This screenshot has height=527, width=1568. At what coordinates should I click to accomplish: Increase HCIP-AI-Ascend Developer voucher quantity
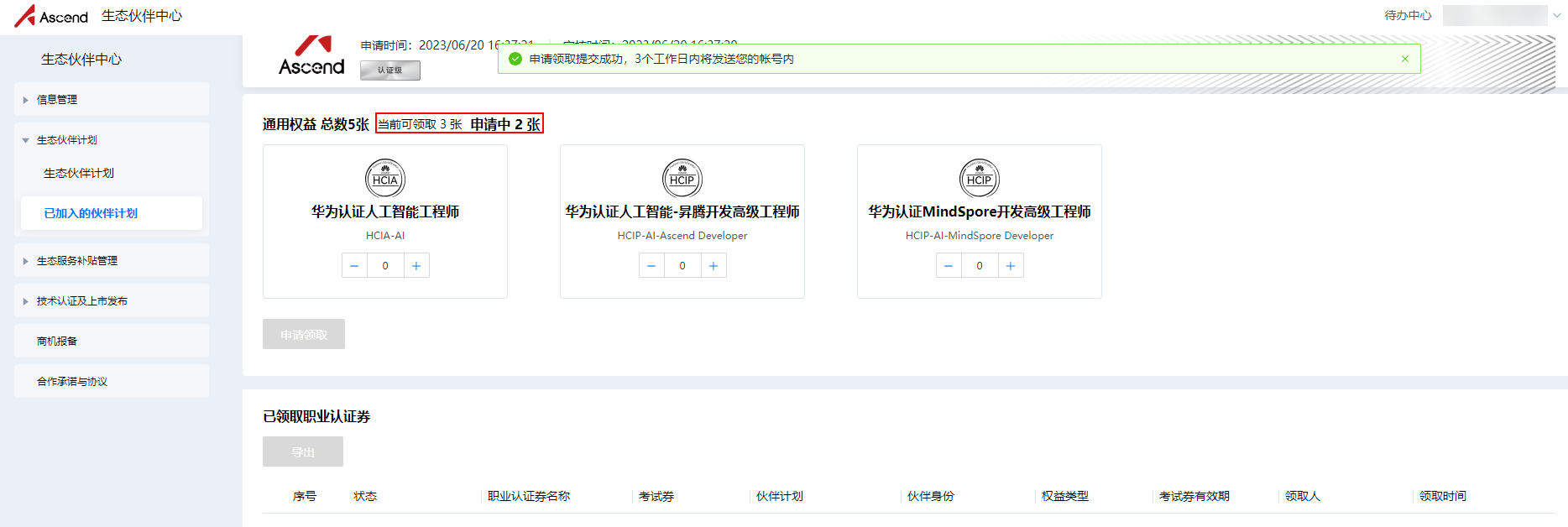point(713,266)
